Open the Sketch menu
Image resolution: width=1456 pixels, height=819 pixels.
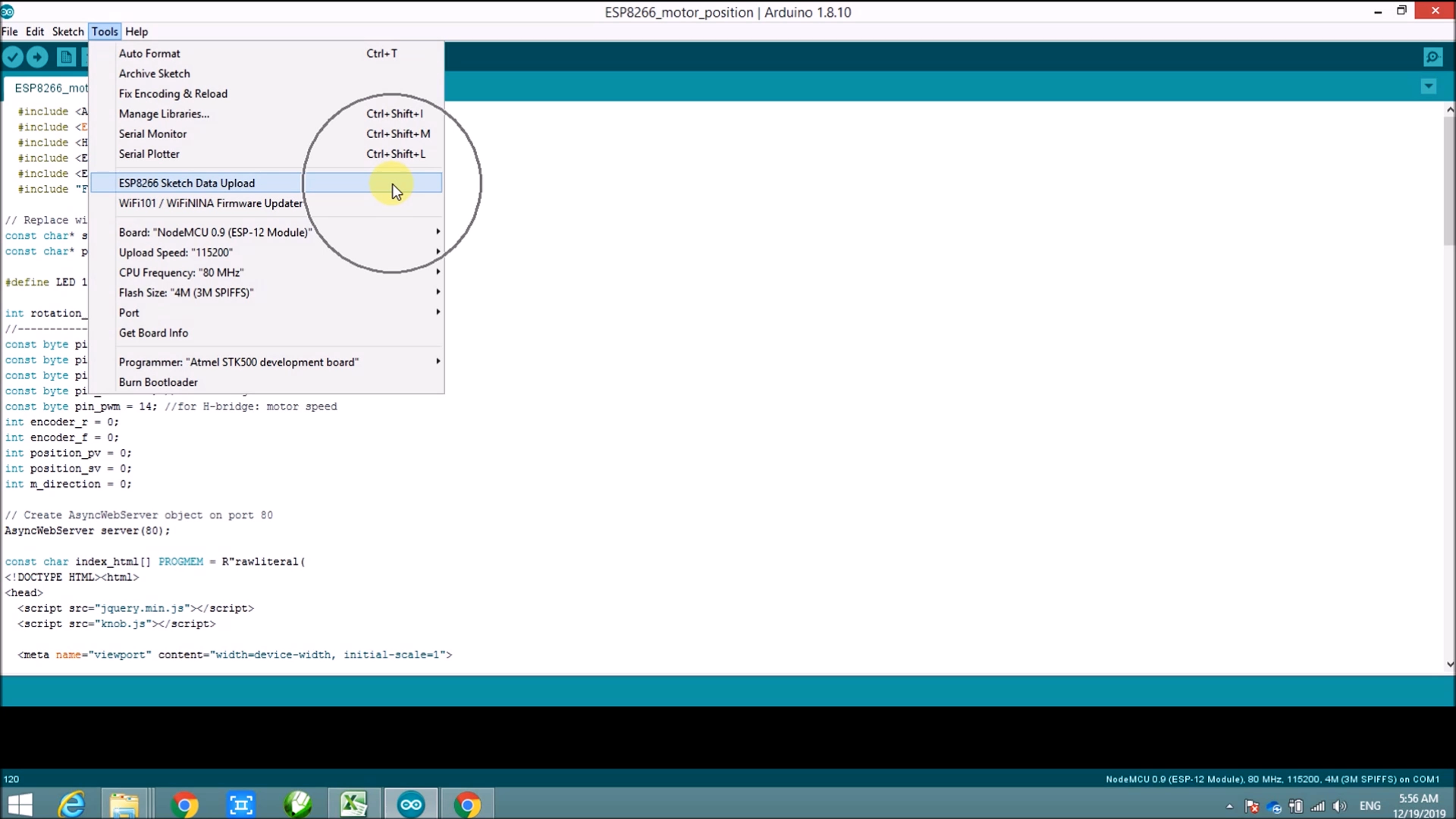(67, 32)
